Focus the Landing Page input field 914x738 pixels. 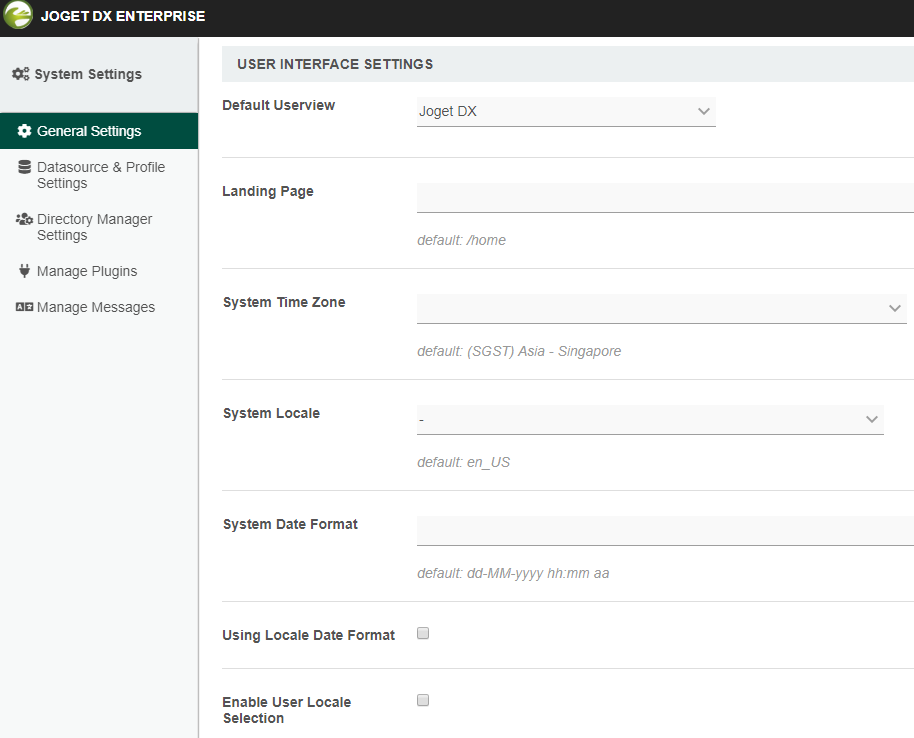point(665,198)
